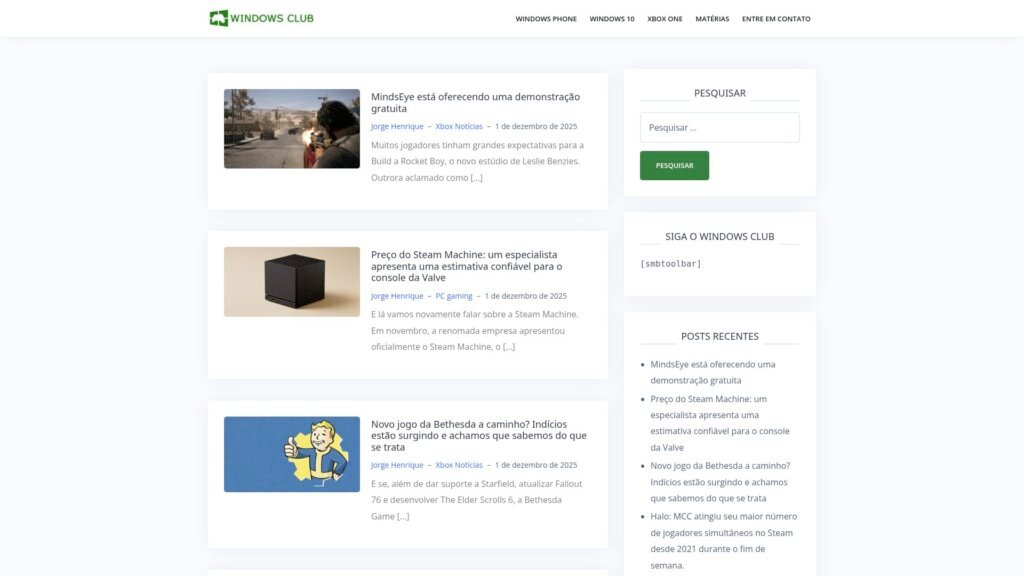Viewport: 1024px width, 576px height.
Task: Open the Windows 10 menu item
Action: pyautogui.click(x=611, y=19)
